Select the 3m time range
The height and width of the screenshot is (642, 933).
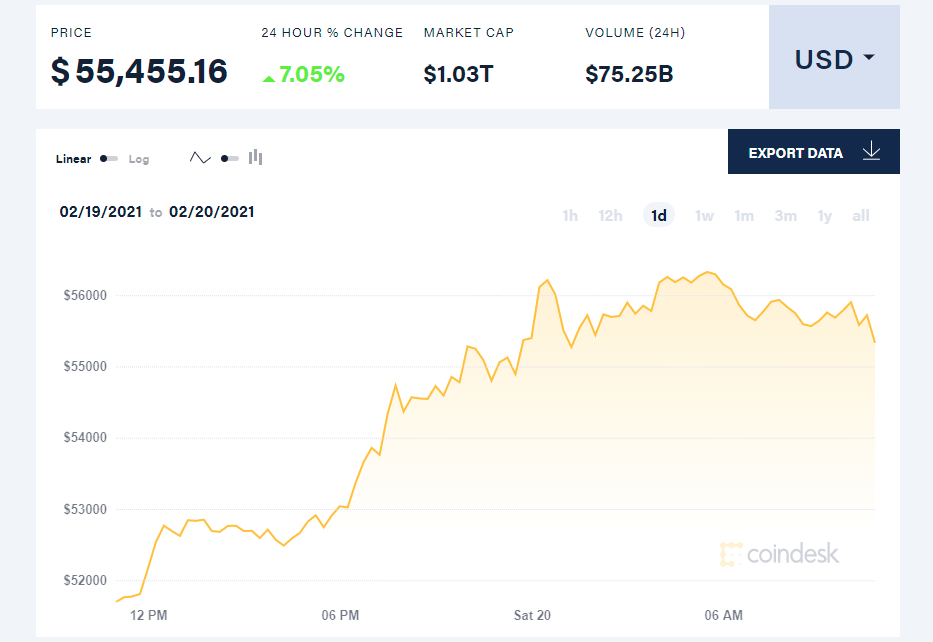[785, 216]
